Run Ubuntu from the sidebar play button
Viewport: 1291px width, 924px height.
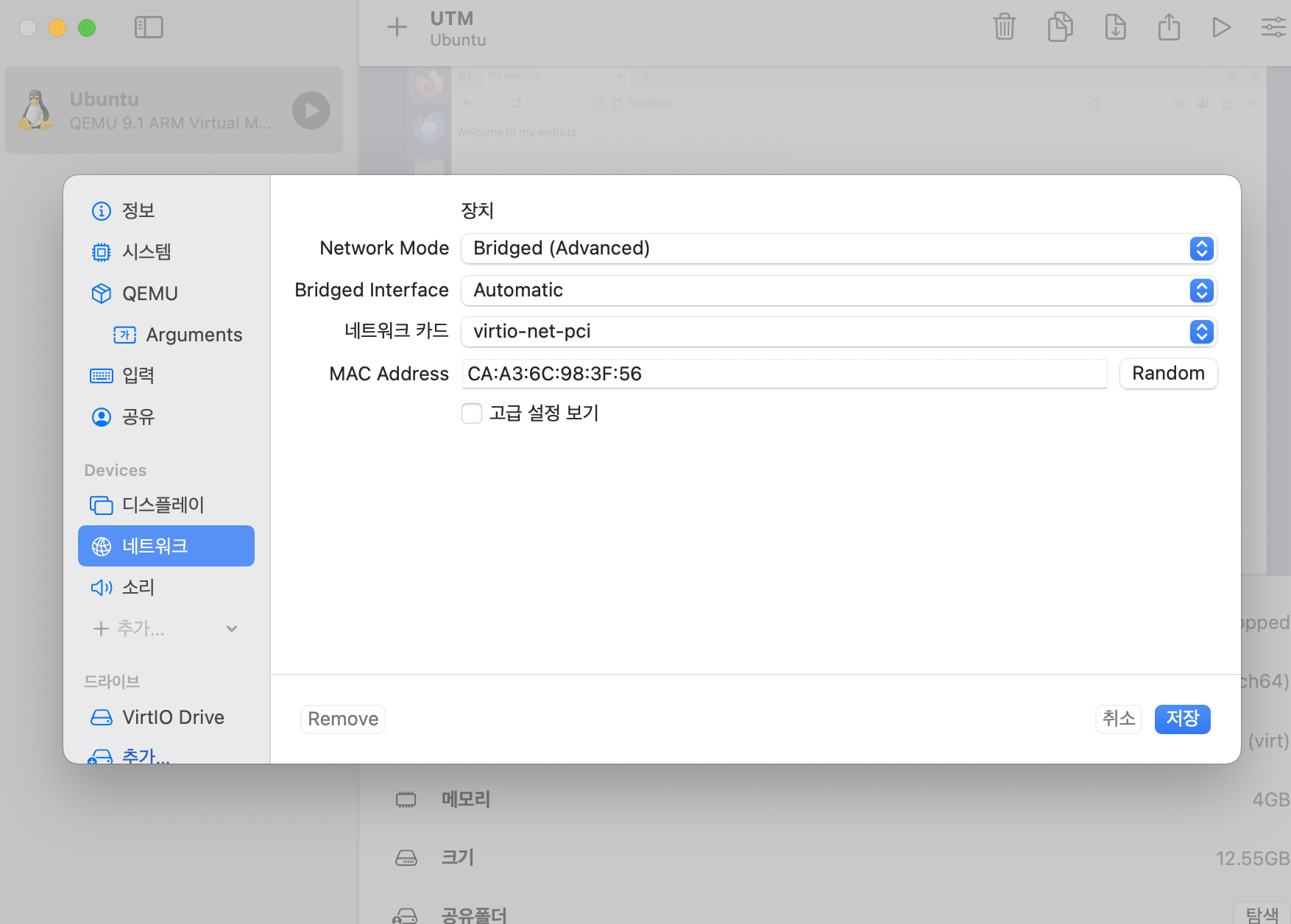(x=311, y=110)
